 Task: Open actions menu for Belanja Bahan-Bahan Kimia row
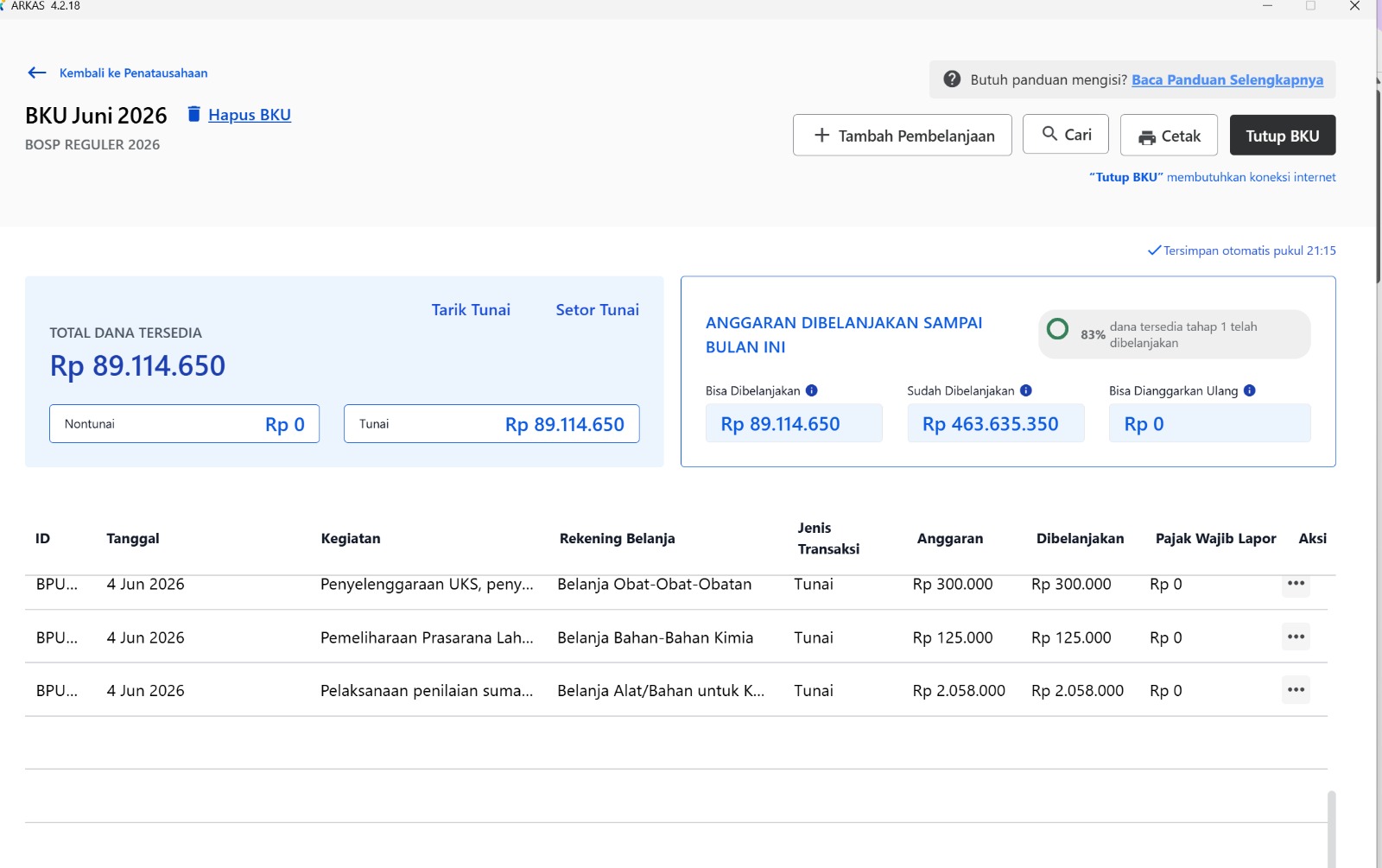(1296, 637)
